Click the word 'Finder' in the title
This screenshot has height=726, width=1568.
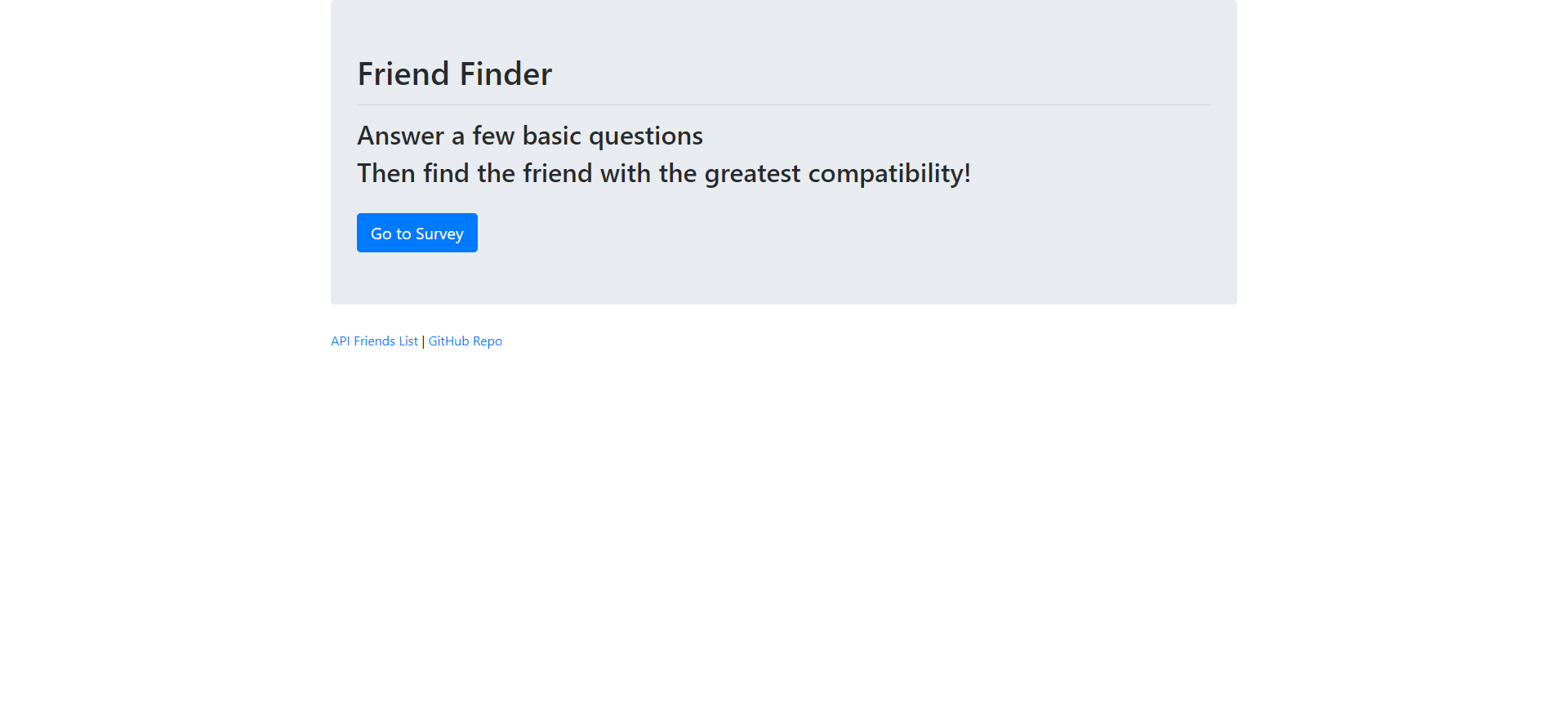(506, 74)
